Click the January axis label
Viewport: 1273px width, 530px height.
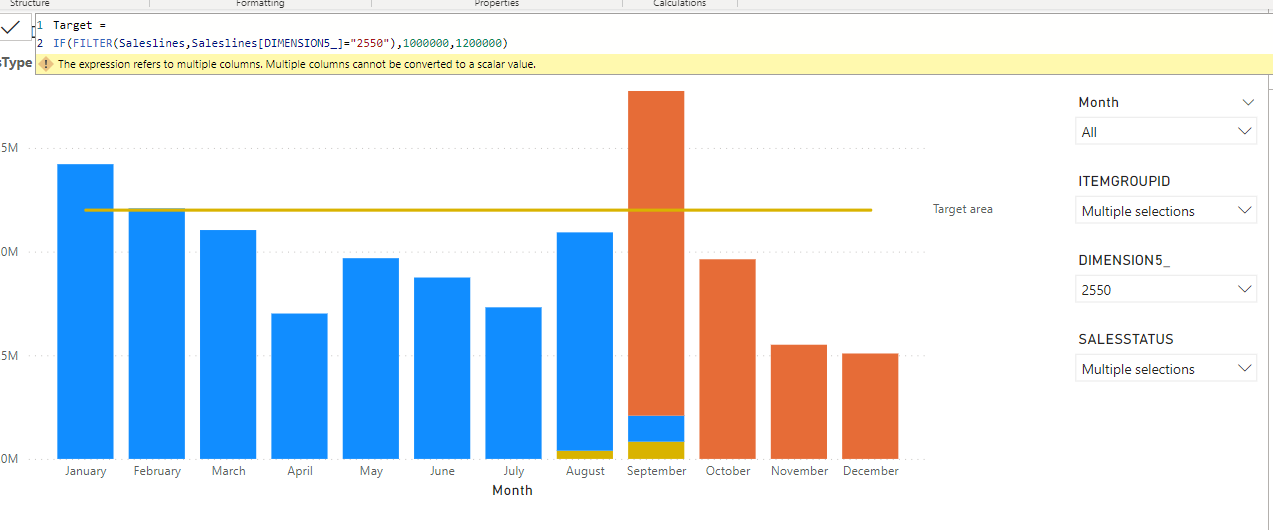[x=85, y=471]
